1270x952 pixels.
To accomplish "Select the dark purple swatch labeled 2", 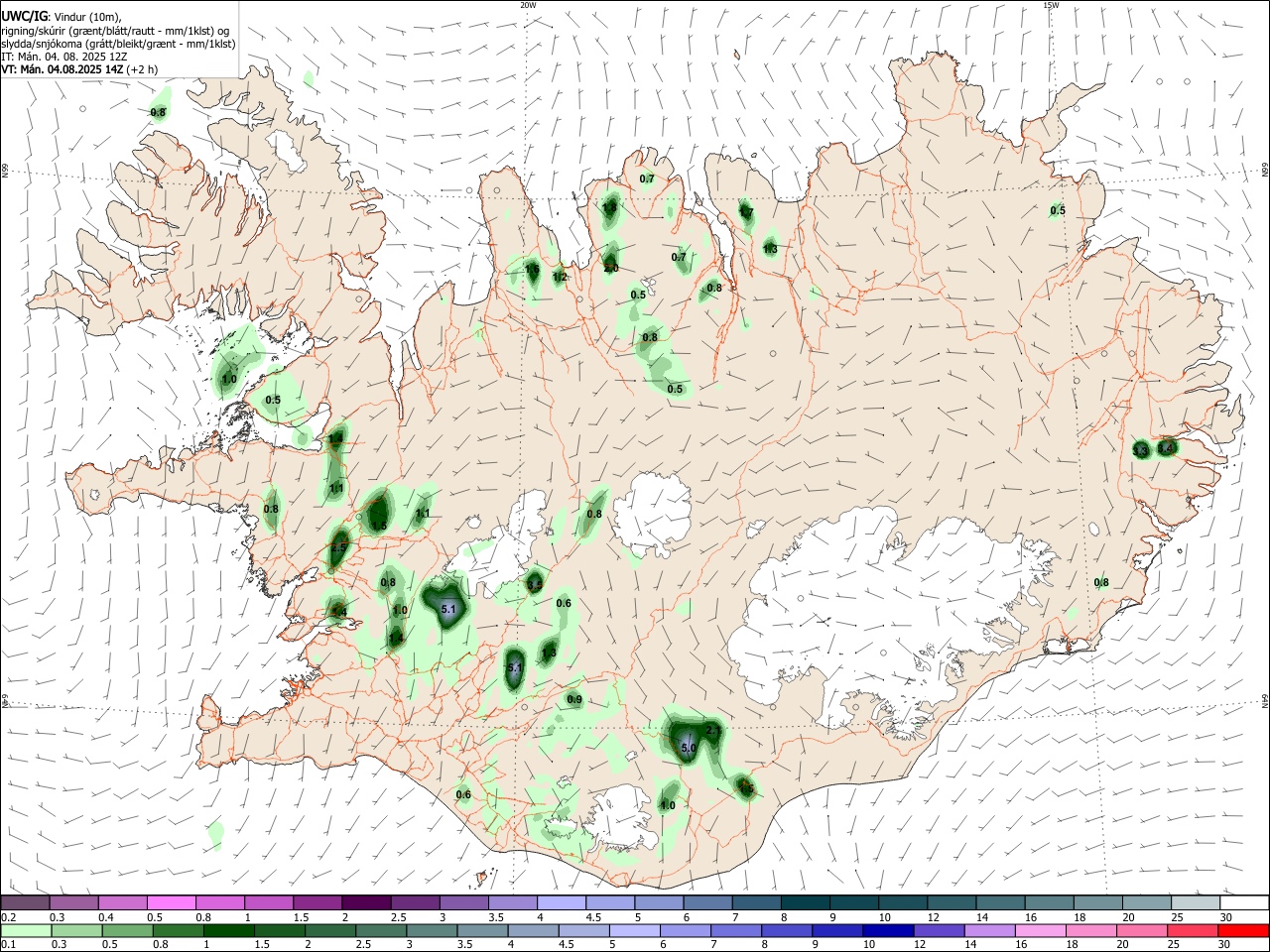I will point(366,902).
